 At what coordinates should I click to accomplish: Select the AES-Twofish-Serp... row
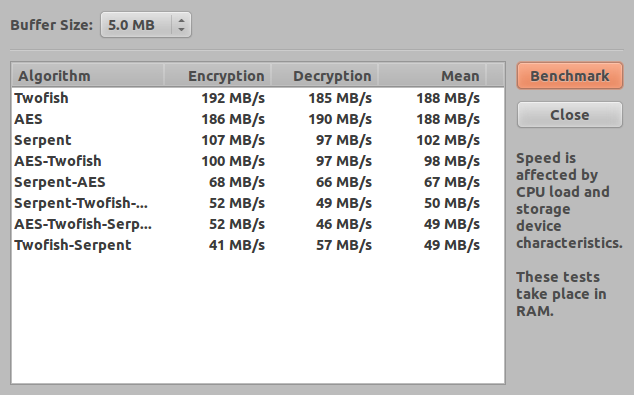pos(258,224)
